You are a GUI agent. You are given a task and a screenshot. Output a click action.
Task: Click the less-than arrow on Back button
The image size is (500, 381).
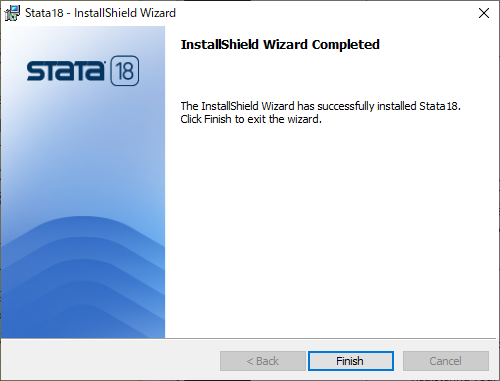click(x=250, y=361)
